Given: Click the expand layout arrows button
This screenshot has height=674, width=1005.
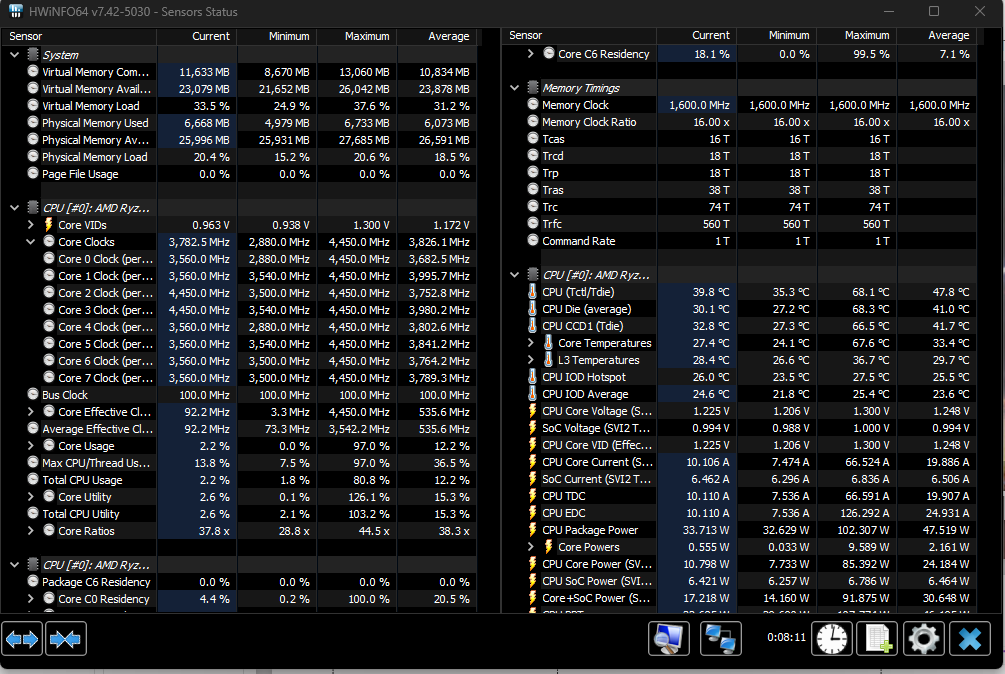Looking at the screenshot, I should [x=22, y=639].
